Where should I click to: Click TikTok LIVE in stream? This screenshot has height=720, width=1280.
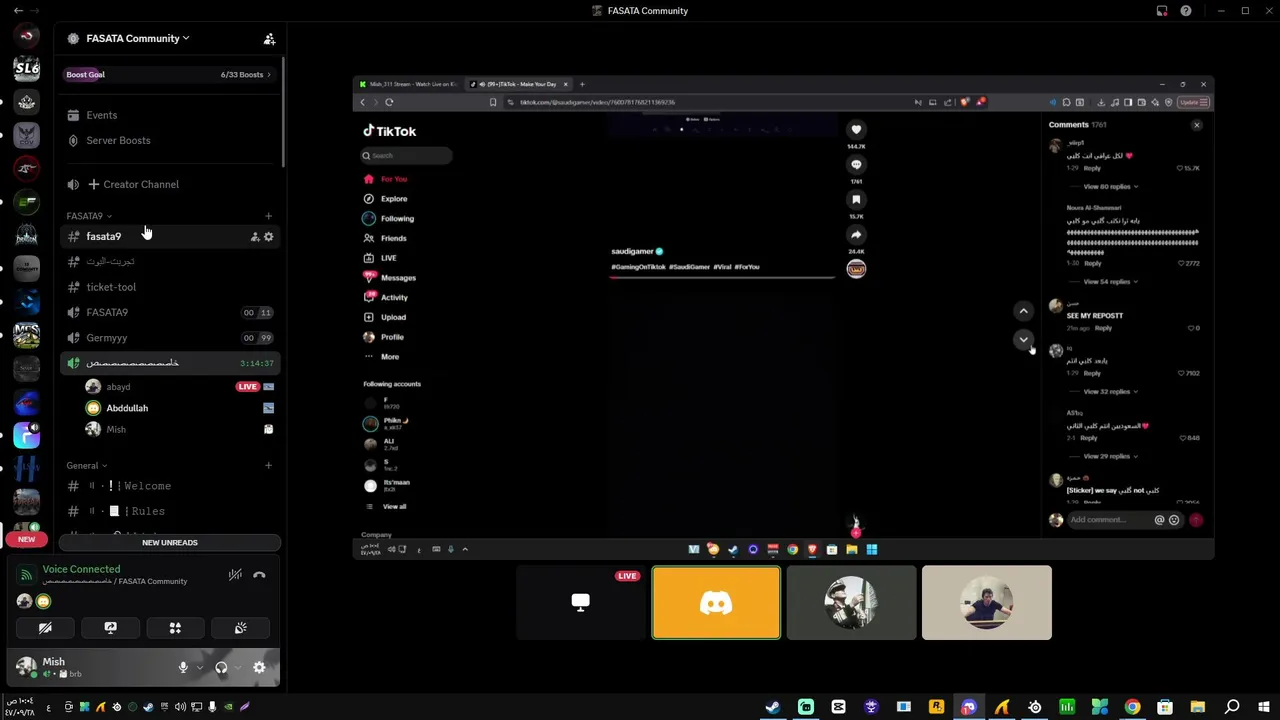pyautogui.click(x=381, y=258)
